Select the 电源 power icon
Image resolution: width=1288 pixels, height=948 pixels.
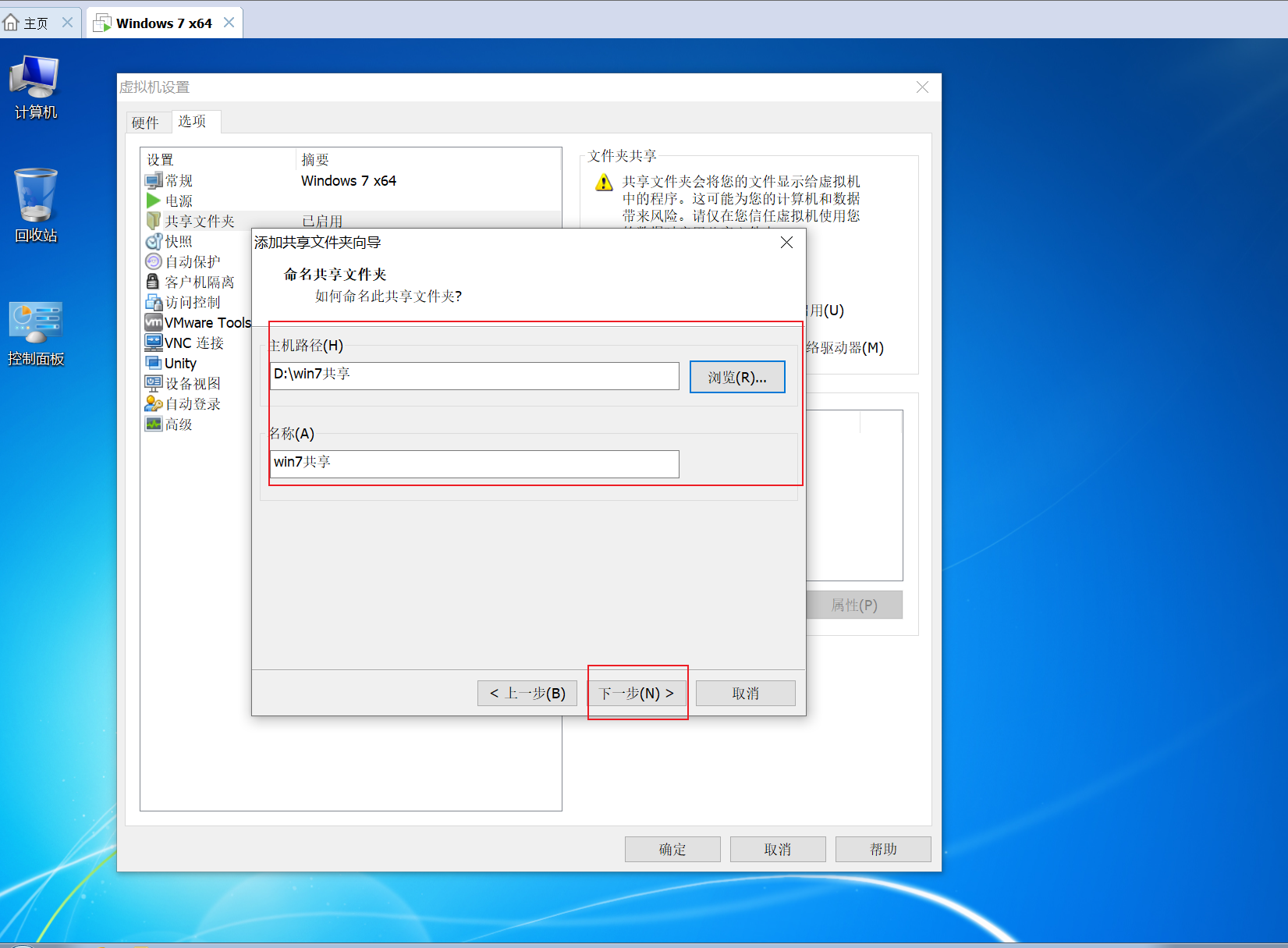pos(154,201)
